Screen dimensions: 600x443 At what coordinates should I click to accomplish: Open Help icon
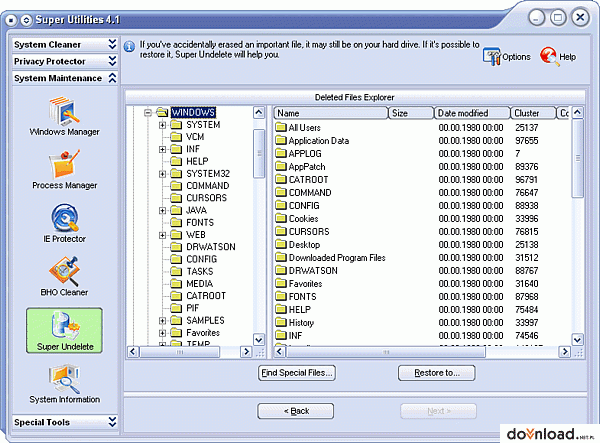click(558, 57)
